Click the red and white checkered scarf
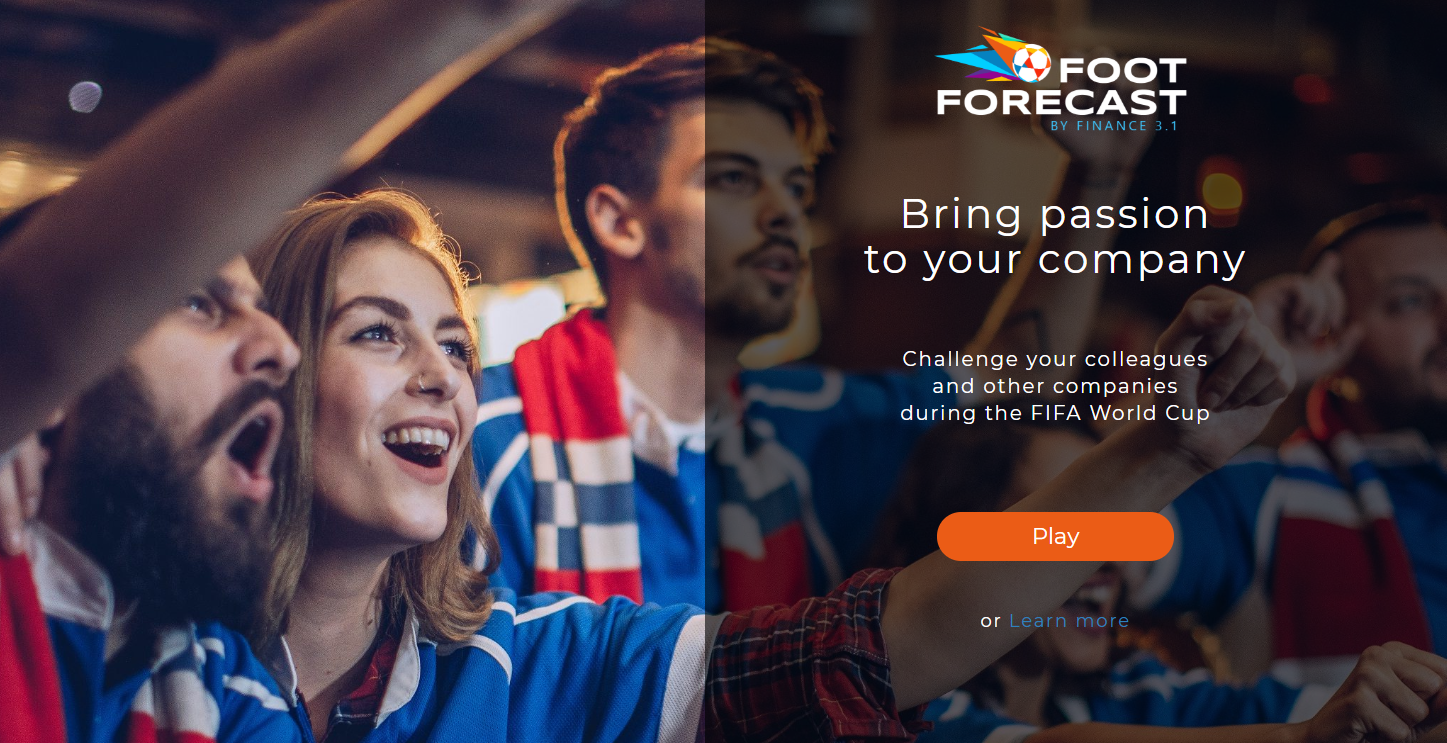 [x=578, y=470]
